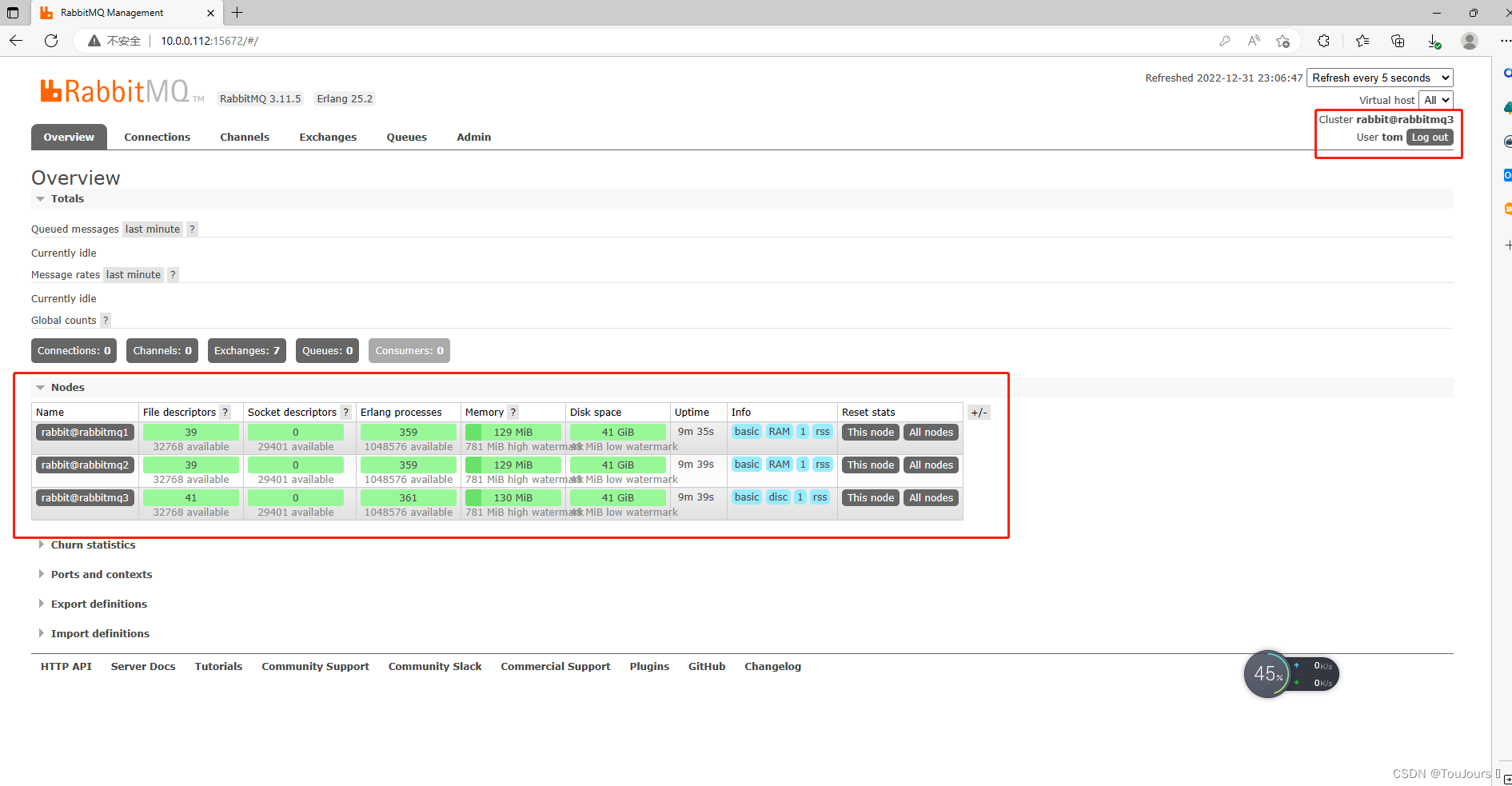Open the browser settings ellipsis menu
The width and height of the screenshot is (1512, 786).
[x=1505, y=41]
